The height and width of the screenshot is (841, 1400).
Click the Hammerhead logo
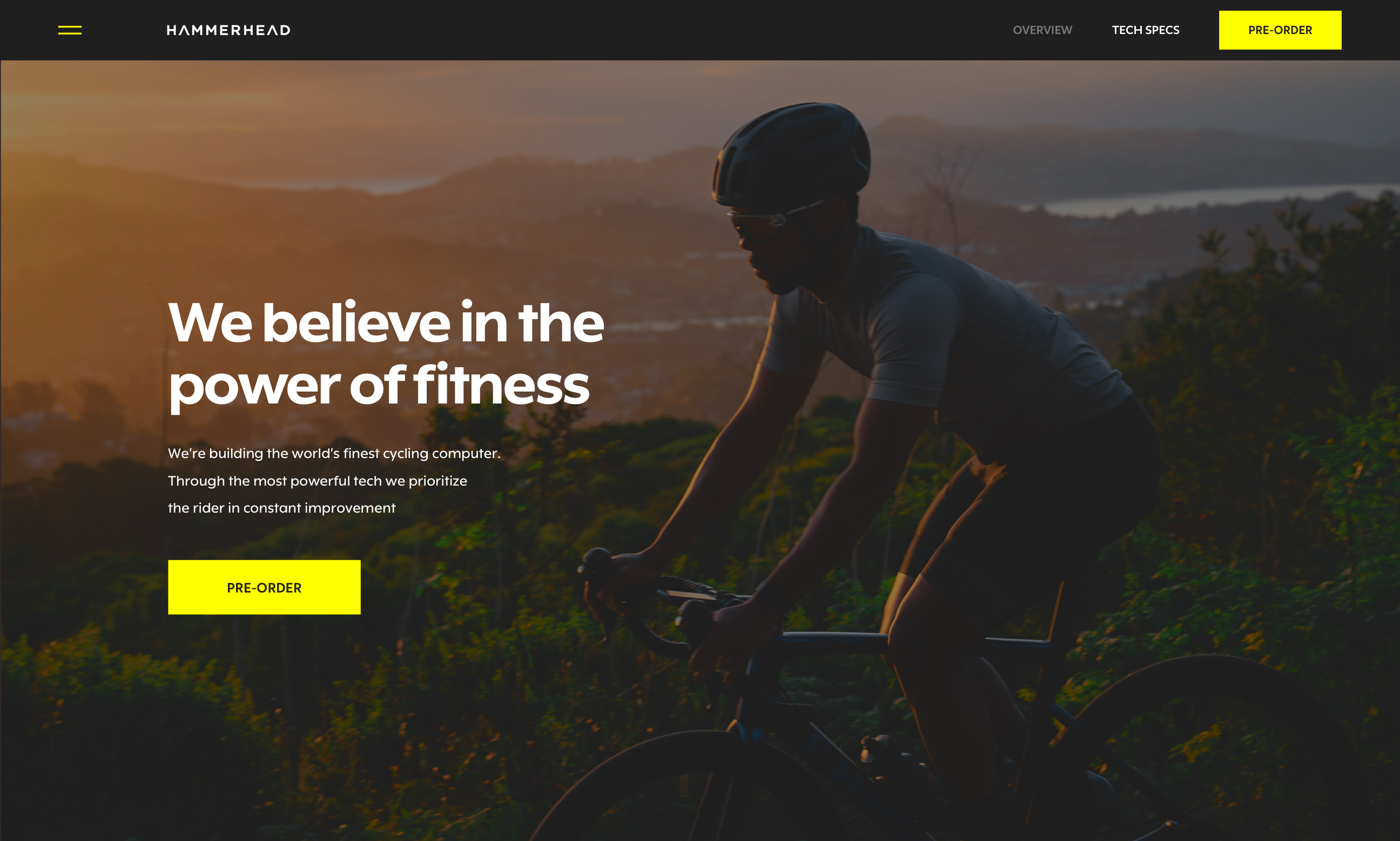click(x=228, y=30)
